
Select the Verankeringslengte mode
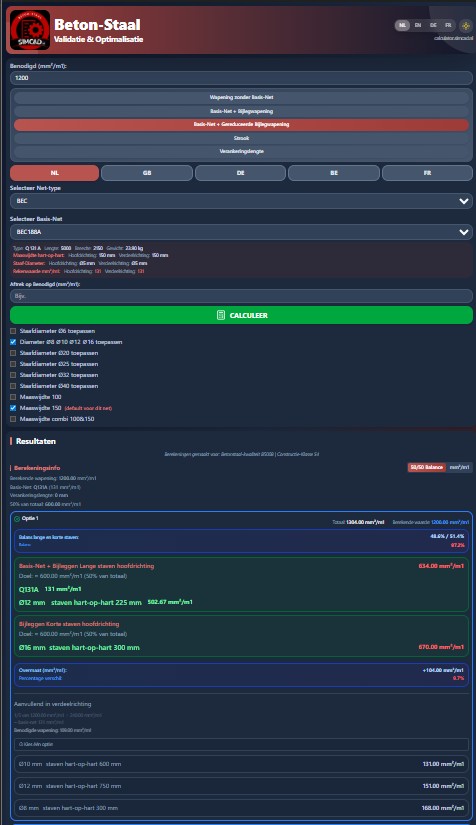pyautogui.click(x=241, y=152)
